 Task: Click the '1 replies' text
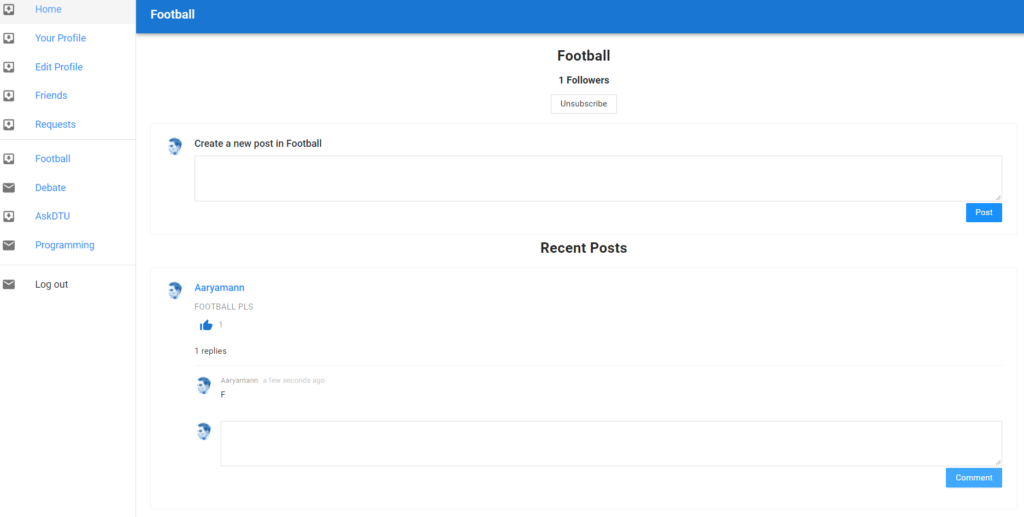coord(210,351)
